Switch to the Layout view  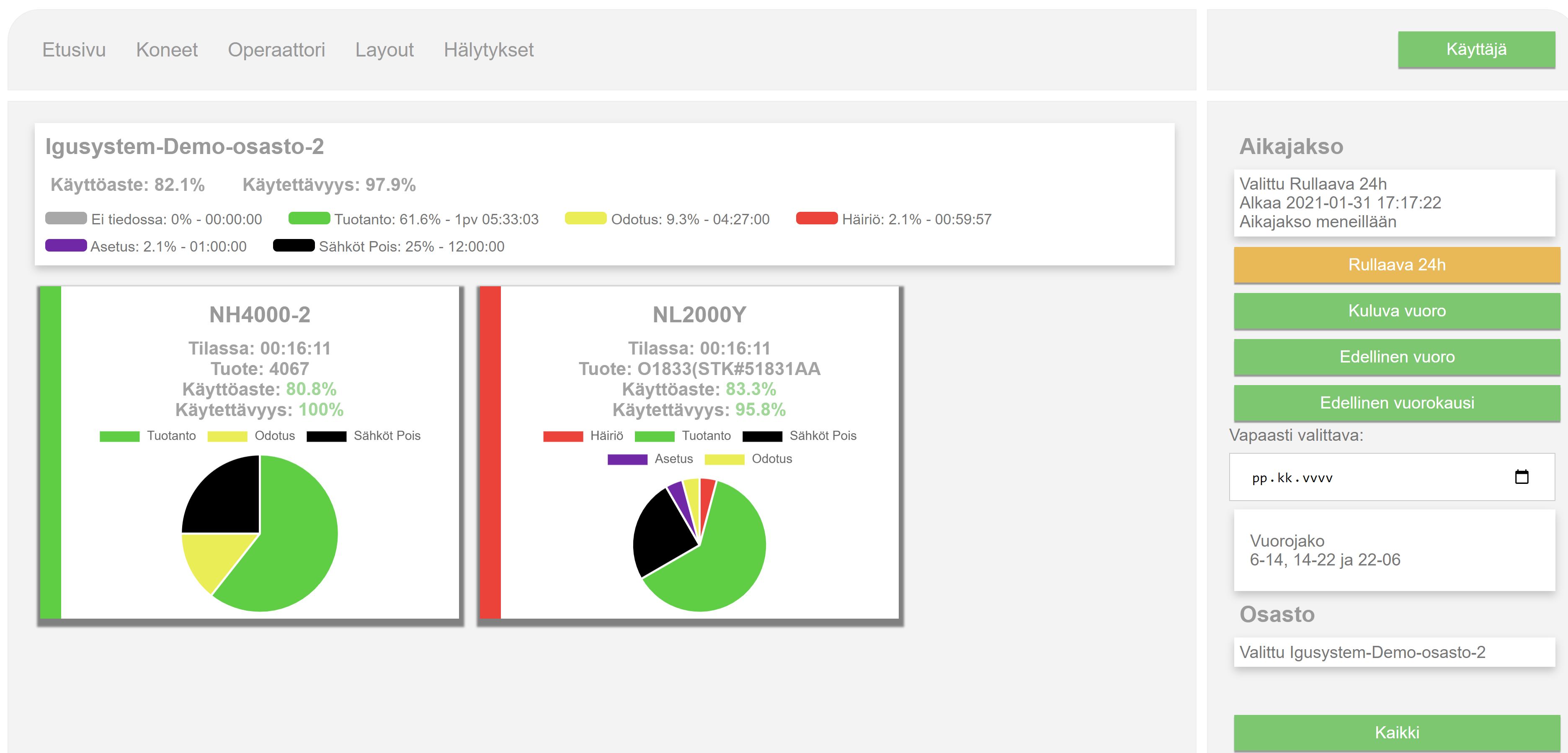(384, 49)
